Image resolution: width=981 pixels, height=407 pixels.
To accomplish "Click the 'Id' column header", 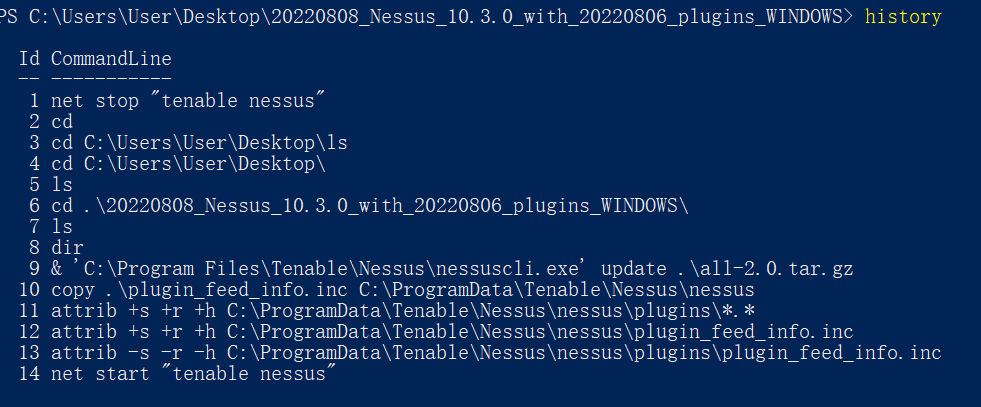I will [29, 59].
